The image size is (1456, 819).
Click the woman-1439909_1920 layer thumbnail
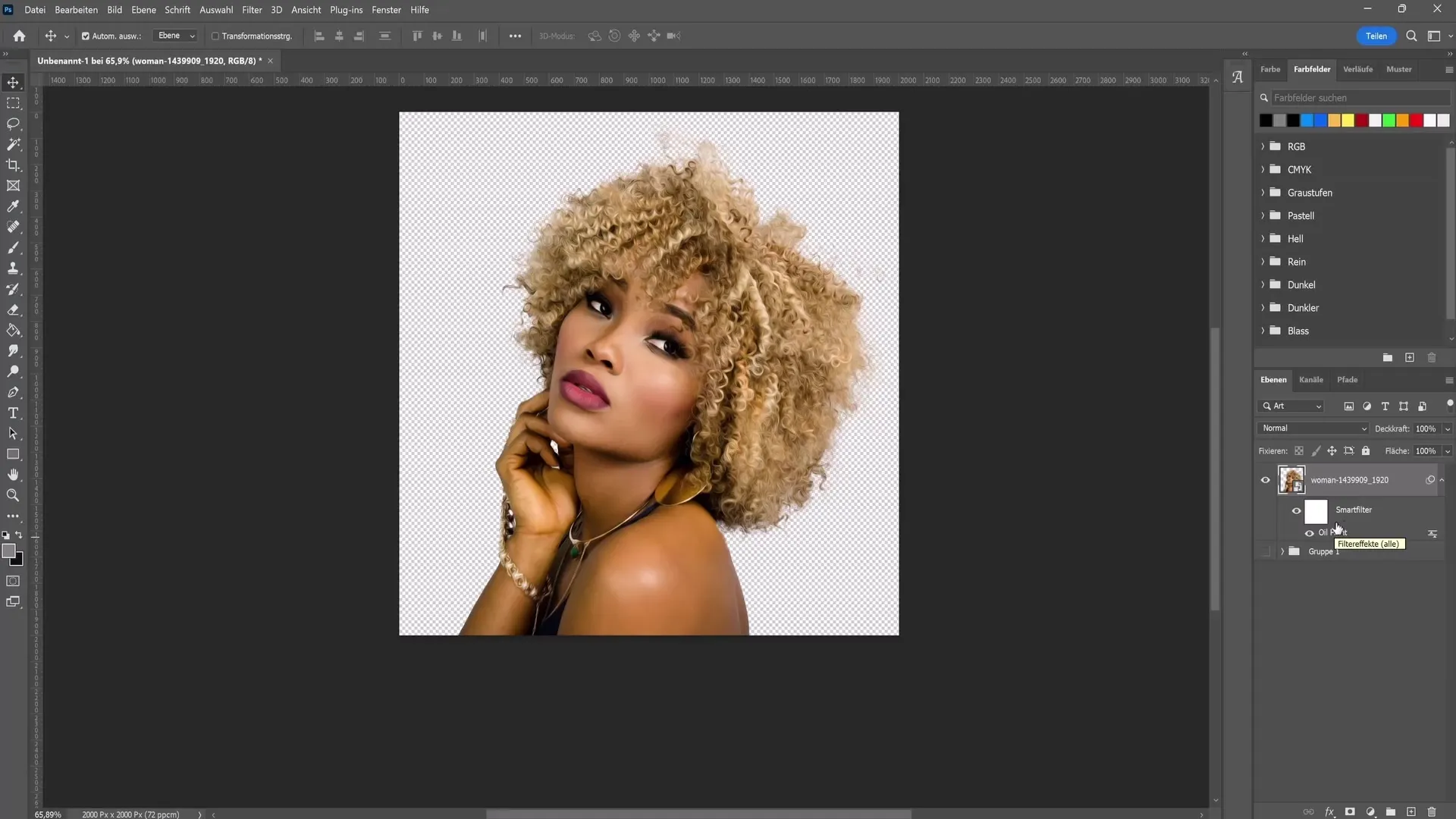pos(1291,480)
